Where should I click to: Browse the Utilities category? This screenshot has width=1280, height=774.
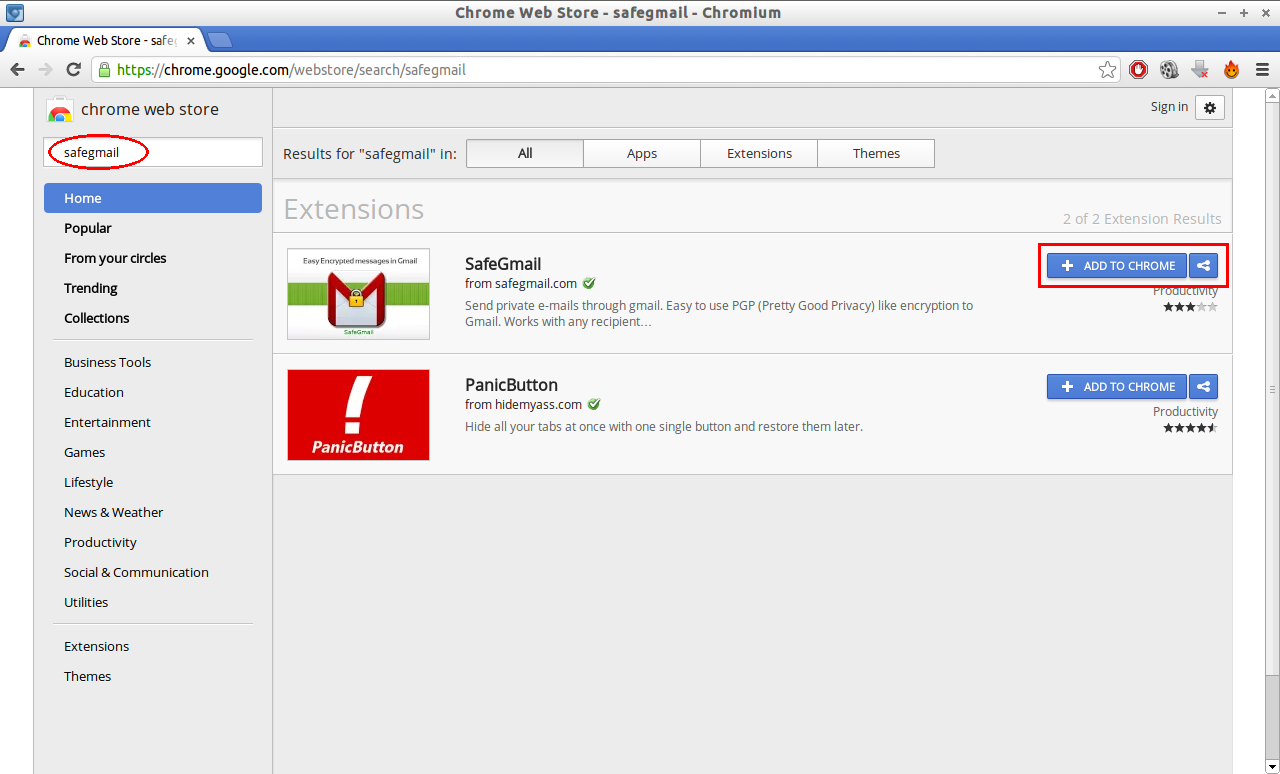point(86,602)
